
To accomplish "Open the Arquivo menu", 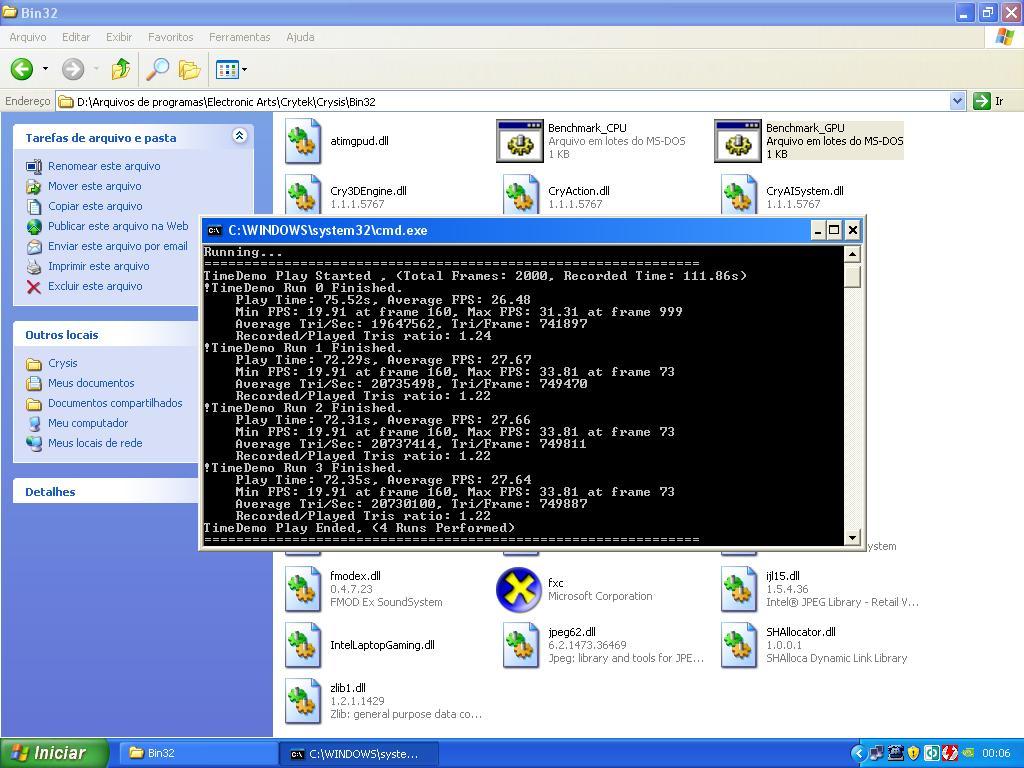I will tap(27, 37).
